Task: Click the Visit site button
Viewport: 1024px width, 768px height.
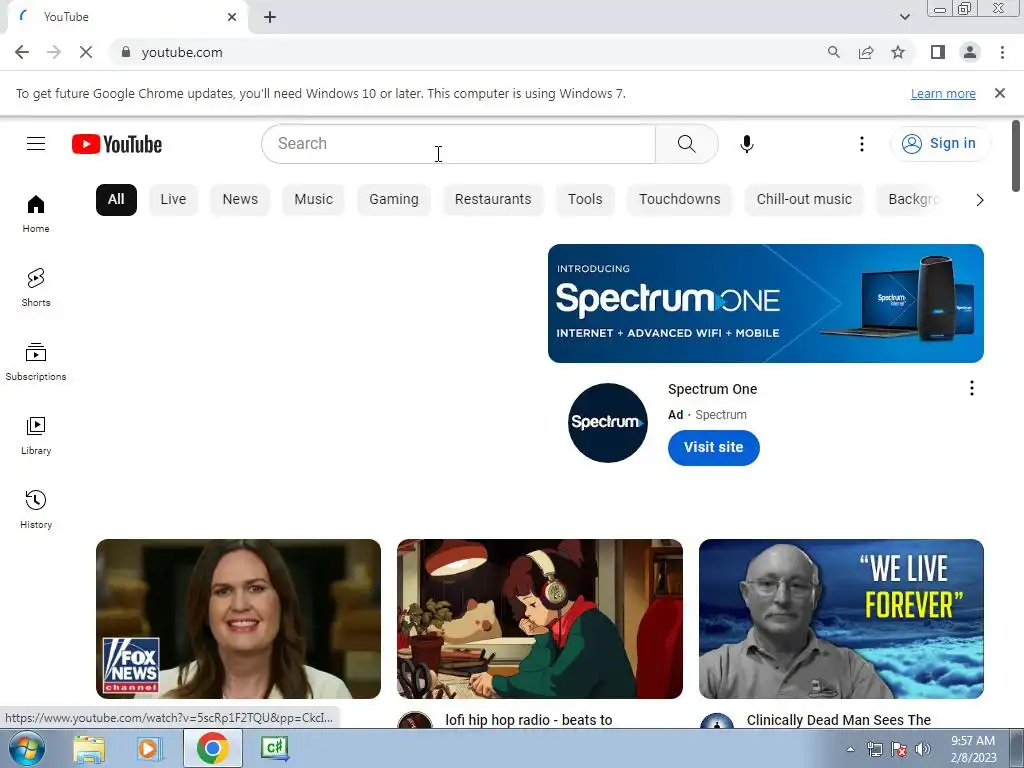Action: tap(713, 447)
